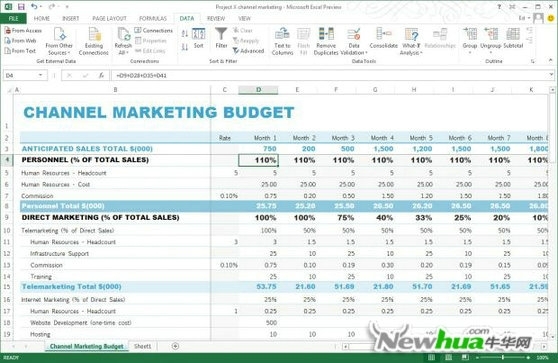Switch to PAGE LAYOUT tab

(x=109, y=19)
